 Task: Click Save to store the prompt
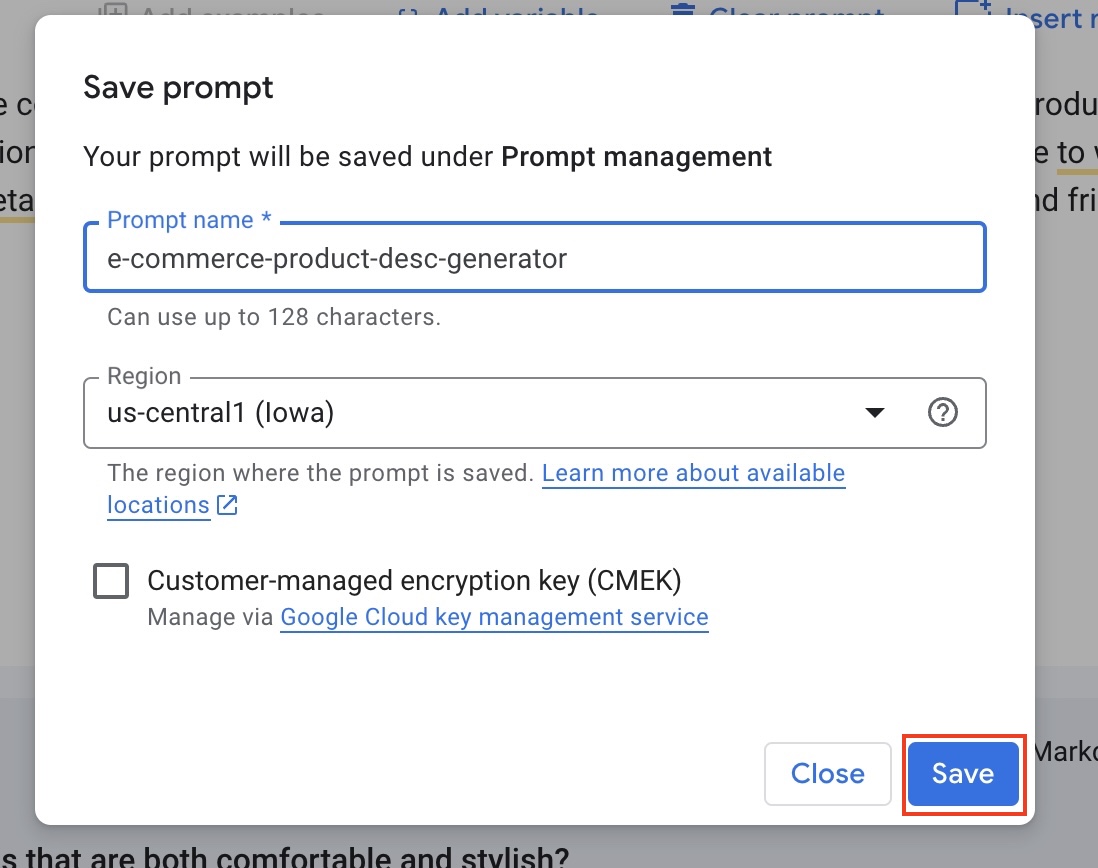click(x=961, y=773)
